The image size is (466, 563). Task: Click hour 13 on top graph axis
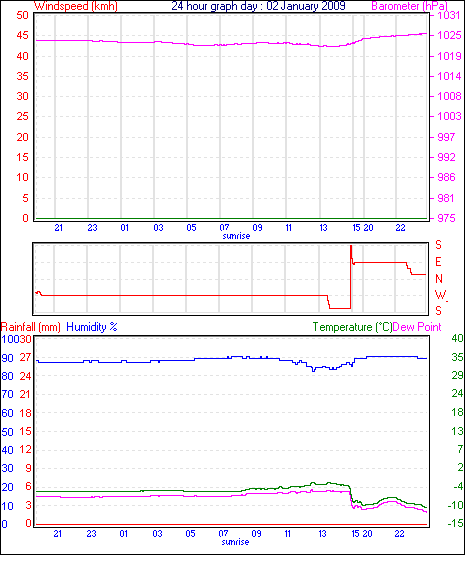(323, 228)
